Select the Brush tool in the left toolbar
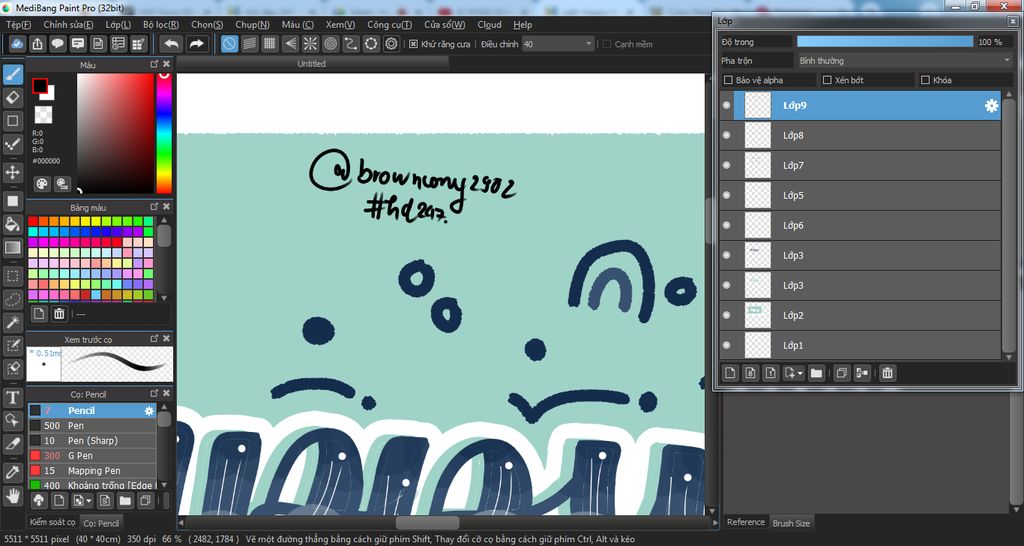This screenshot has height=546, width=1024. point(12,74)
